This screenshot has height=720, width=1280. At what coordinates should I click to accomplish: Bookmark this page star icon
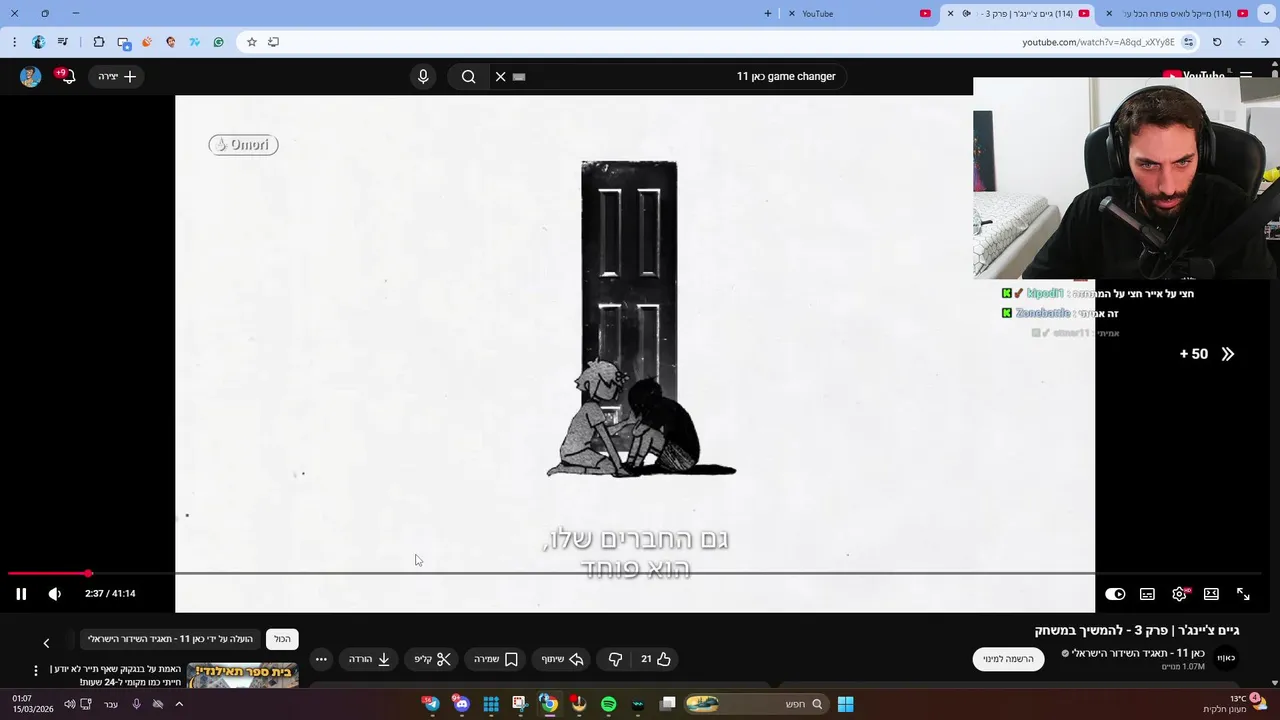252,42
